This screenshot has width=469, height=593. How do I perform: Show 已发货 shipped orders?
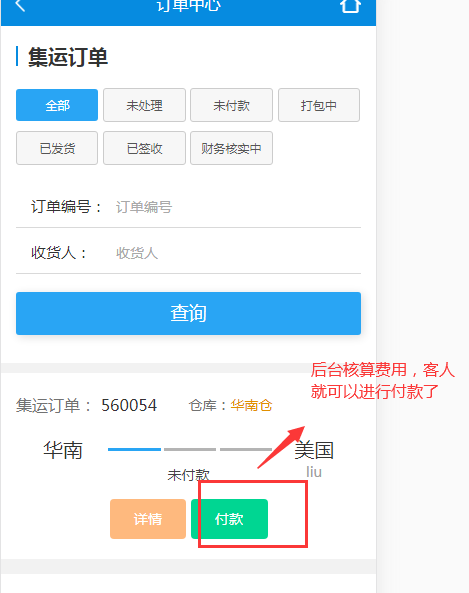57,148
